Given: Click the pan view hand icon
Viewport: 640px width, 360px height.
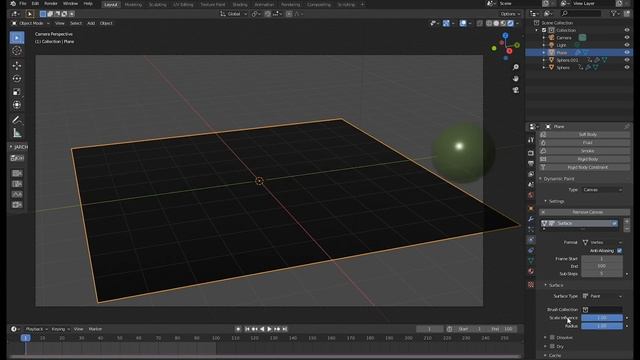Looking at the screenshot, I should click(x=516, y=78).
